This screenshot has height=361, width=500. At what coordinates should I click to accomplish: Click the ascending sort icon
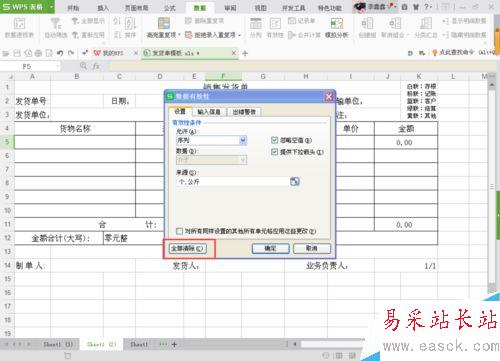[x=117, y=21]
